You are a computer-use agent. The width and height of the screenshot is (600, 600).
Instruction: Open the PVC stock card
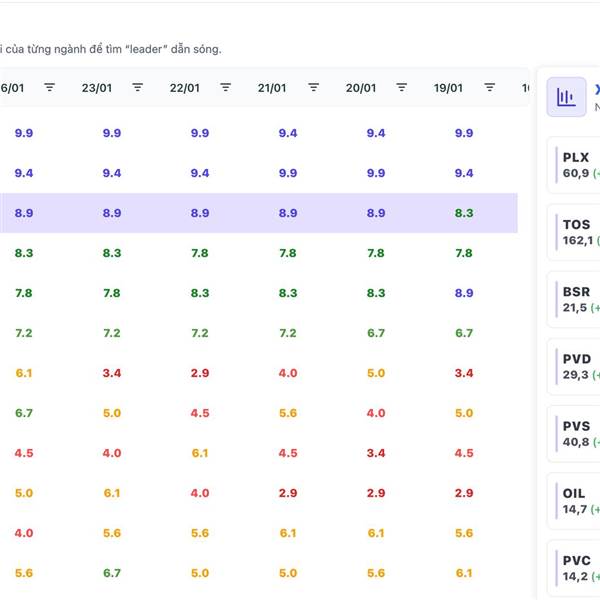[x=577, y=568]
